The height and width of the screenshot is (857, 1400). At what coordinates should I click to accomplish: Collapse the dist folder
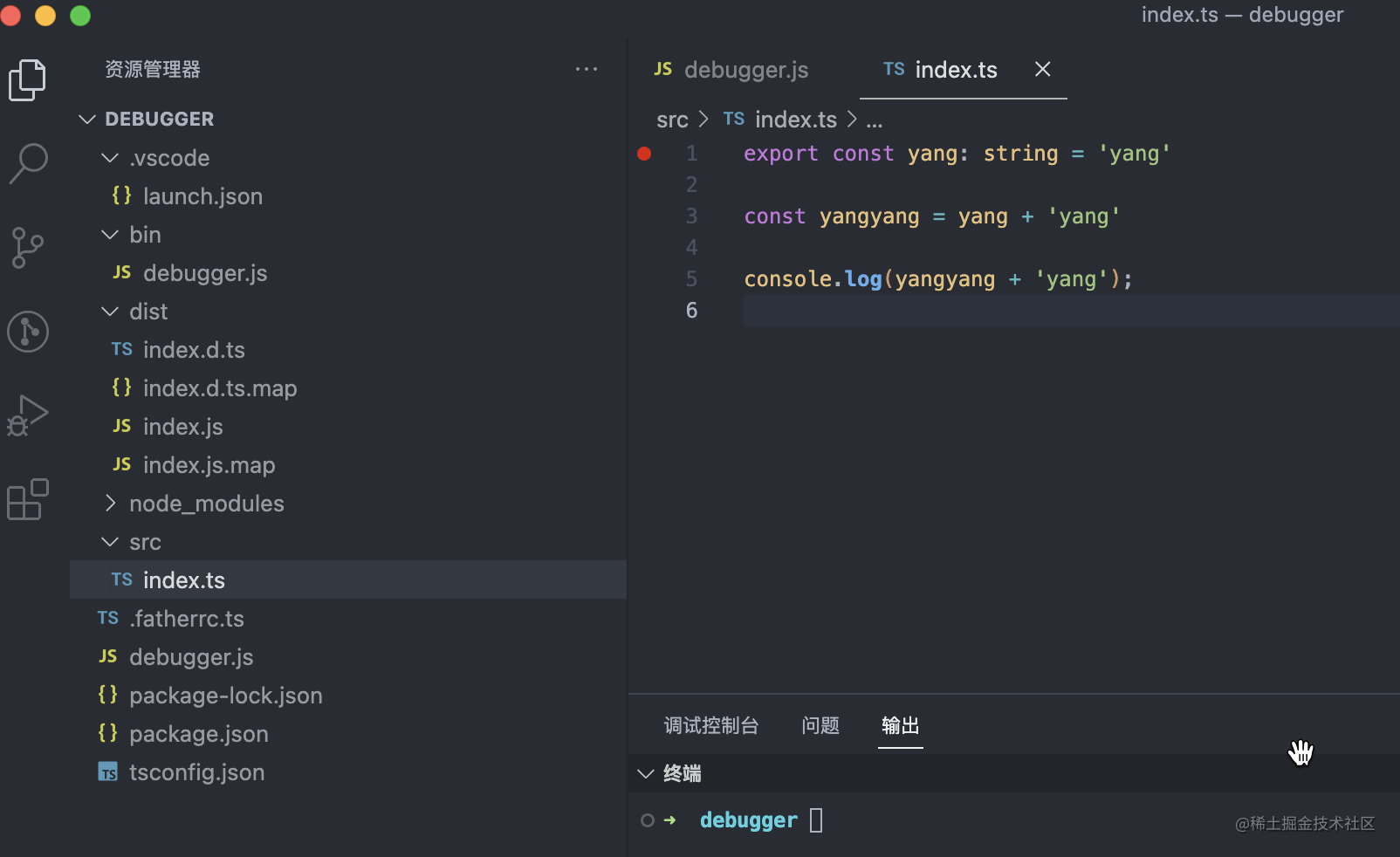[110, 312]
